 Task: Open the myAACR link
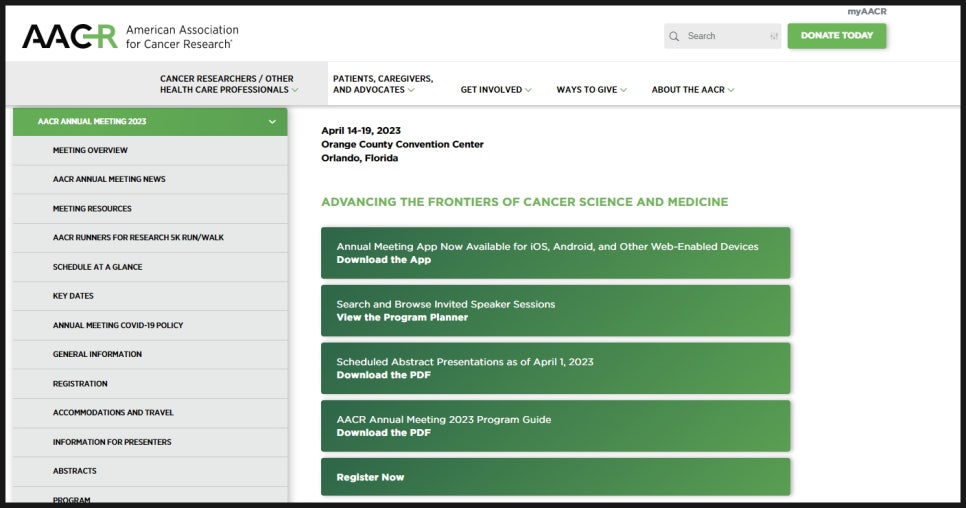[867, 12]
